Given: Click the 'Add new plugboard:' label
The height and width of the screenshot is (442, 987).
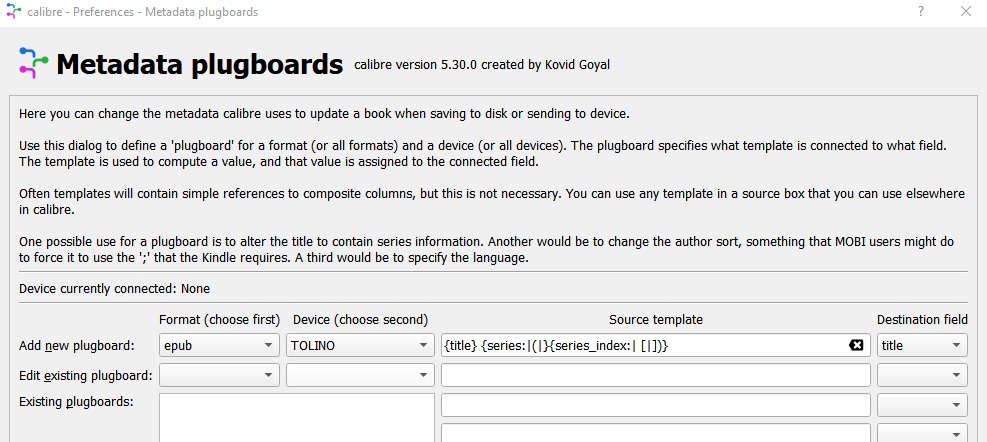Looking at the screenshot, I should tap(76, 346).
